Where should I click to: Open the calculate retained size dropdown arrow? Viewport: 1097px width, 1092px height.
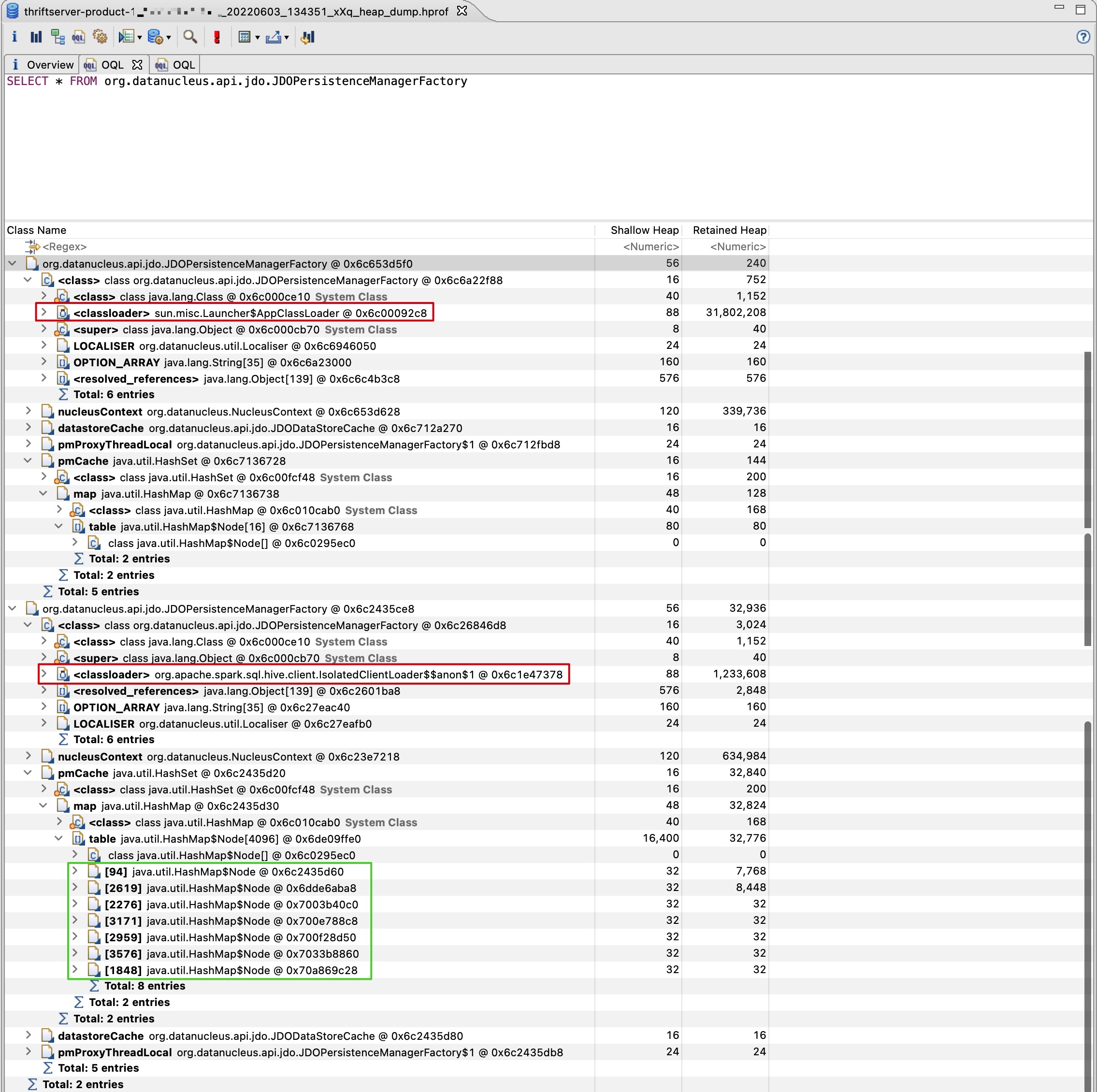click(258, 38)
